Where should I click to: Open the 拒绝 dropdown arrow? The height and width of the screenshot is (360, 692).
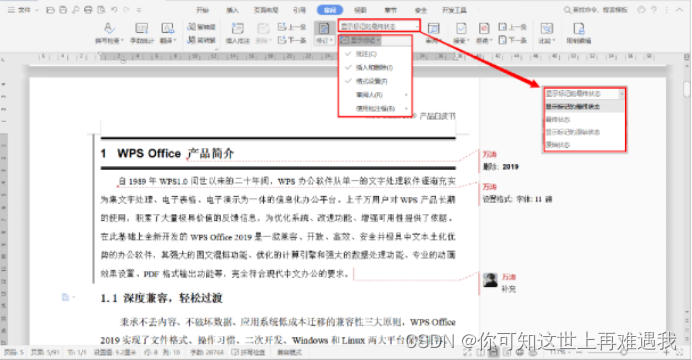[x=490, y=41]
